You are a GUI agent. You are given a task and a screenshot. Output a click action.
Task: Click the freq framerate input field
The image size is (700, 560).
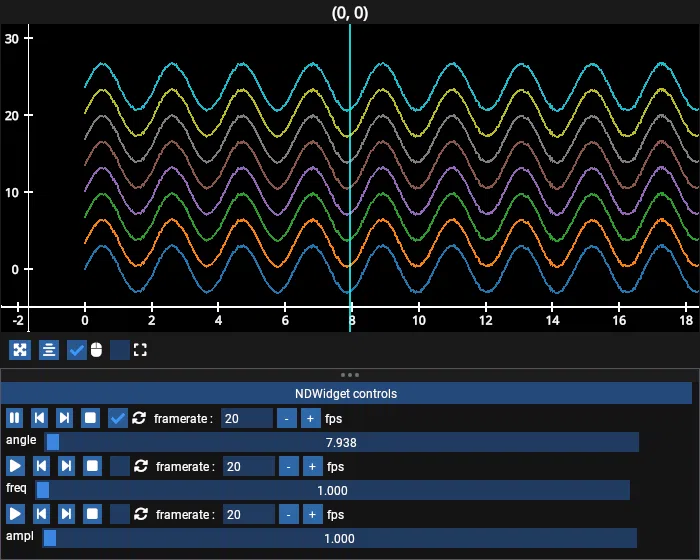[249, 466]
